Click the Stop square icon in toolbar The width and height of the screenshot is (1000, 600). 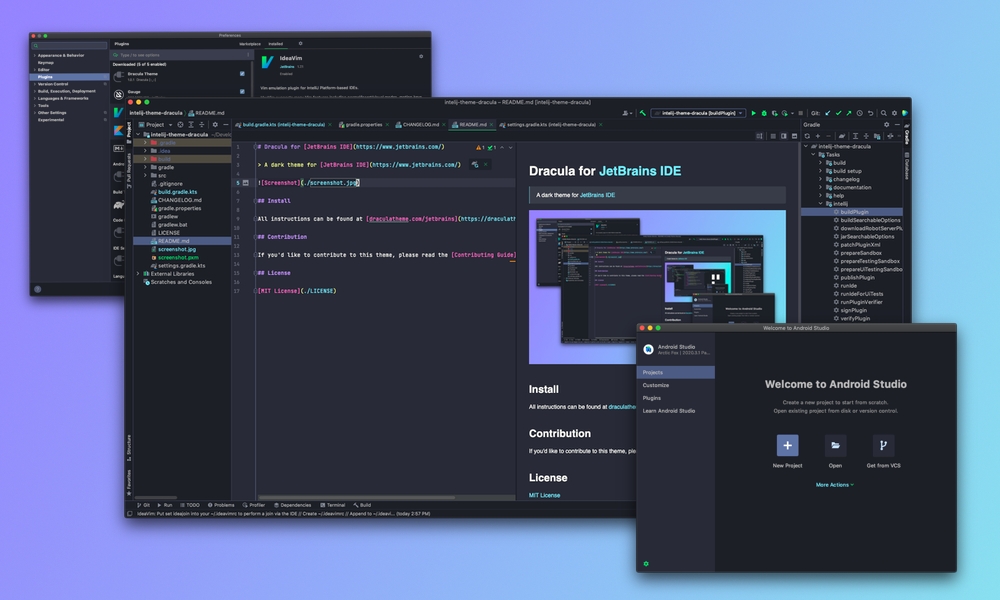tap(800, 113)
